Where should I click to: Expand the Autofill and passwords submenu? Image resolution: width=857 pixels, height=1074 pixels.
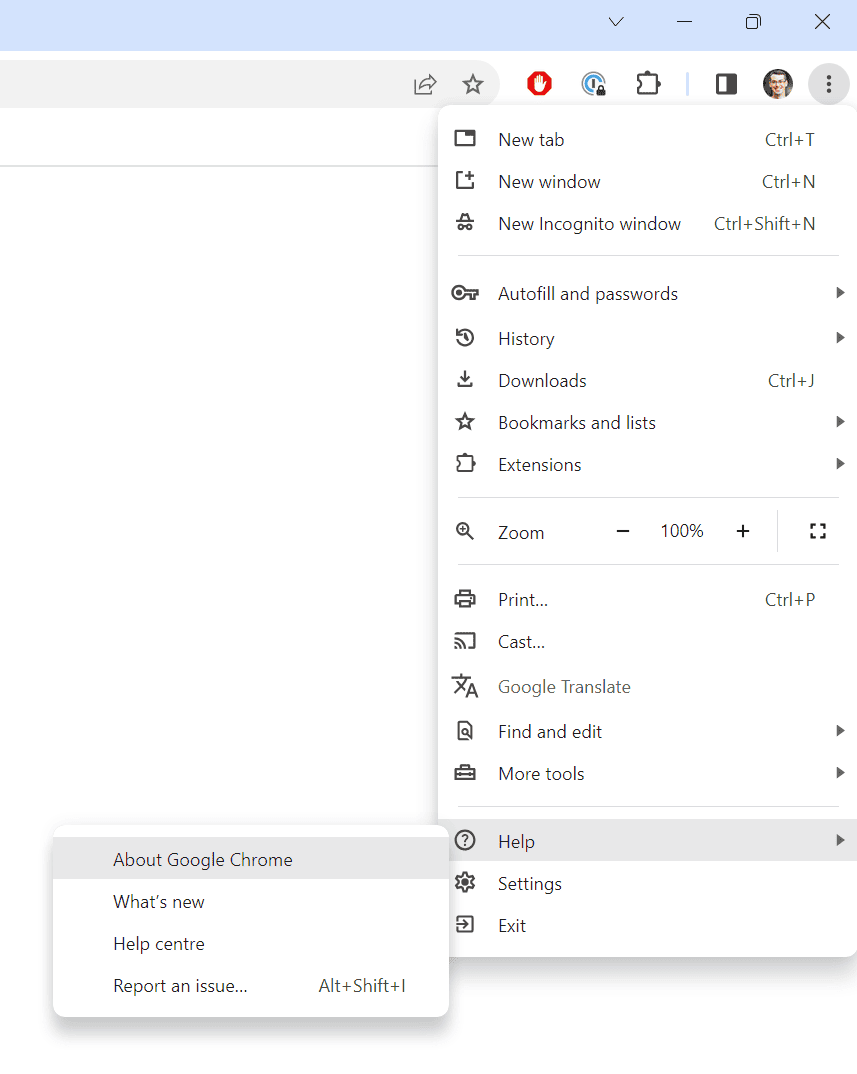tap(587, 293)
